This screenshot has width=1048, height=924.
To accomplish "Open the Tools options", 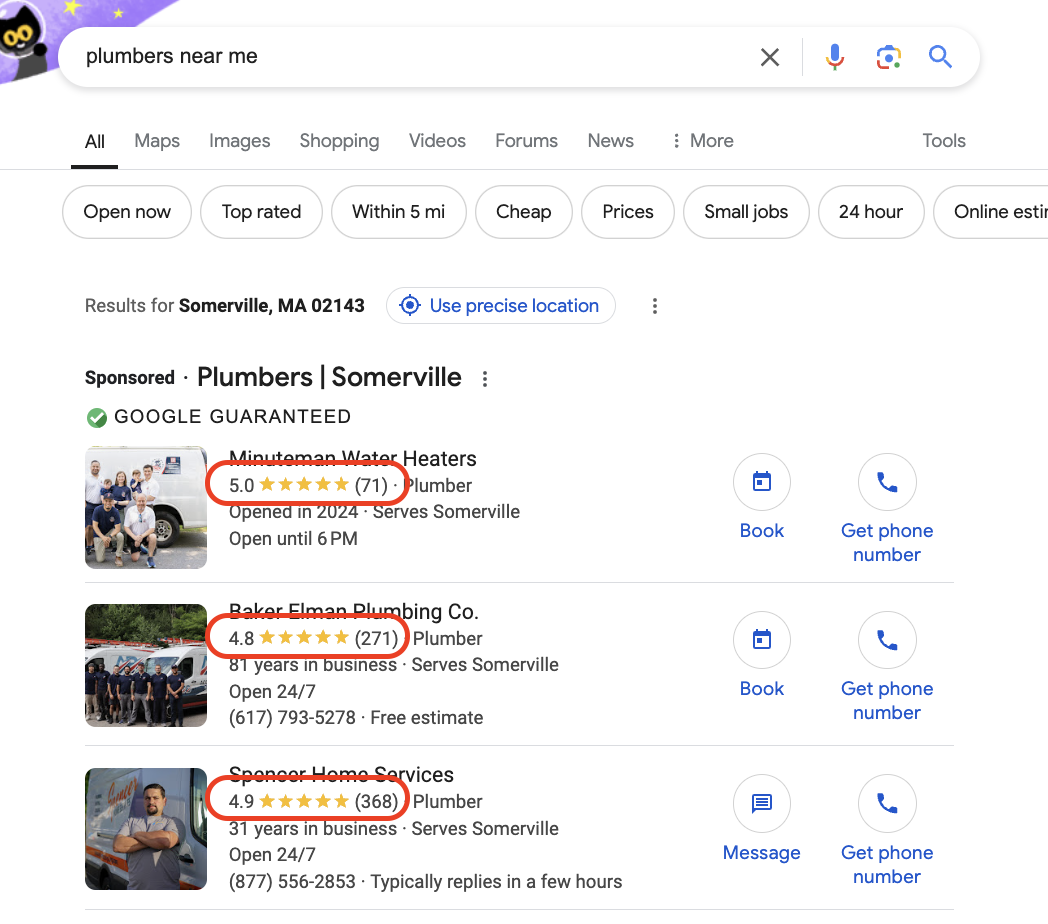I will [944, 141].
